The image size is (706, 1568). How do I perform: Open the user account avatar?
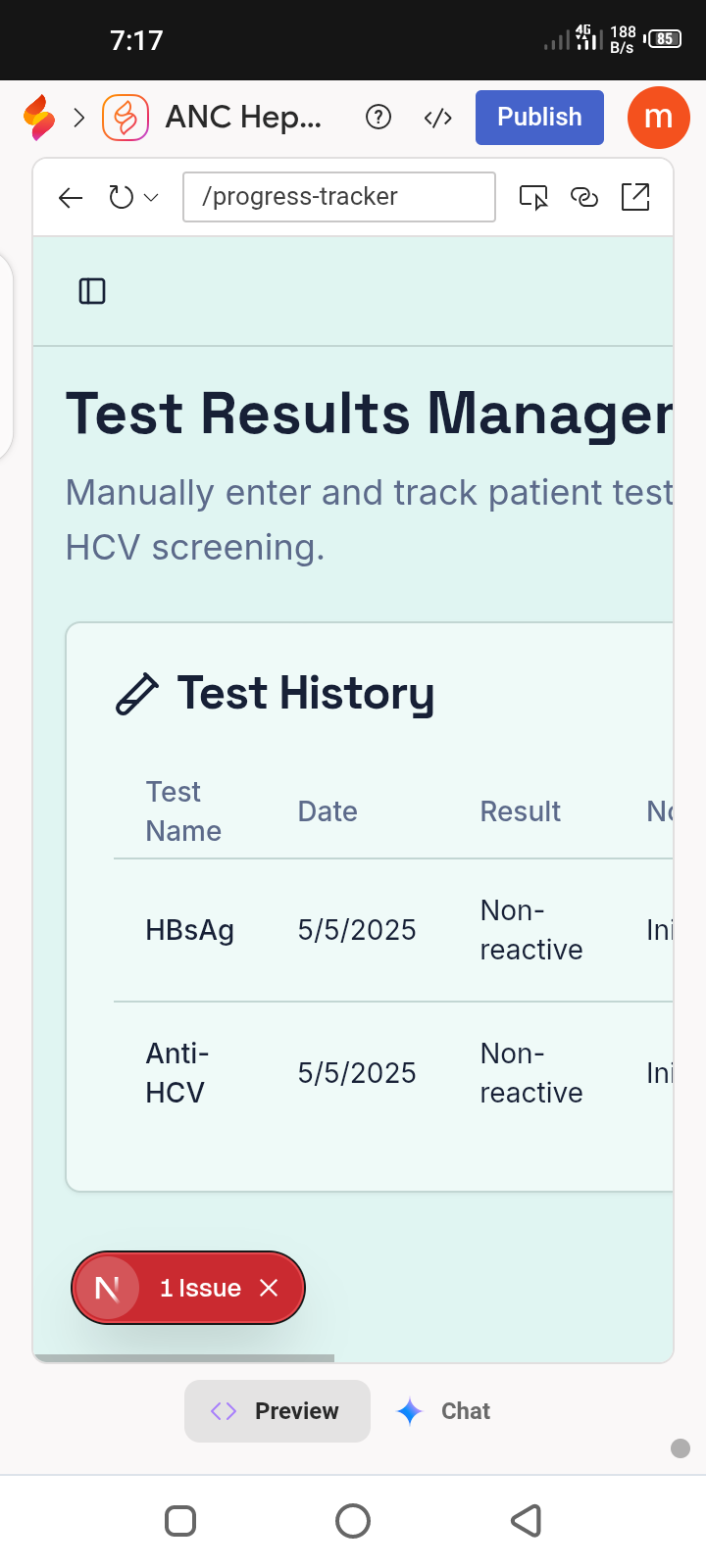(659, 118)
